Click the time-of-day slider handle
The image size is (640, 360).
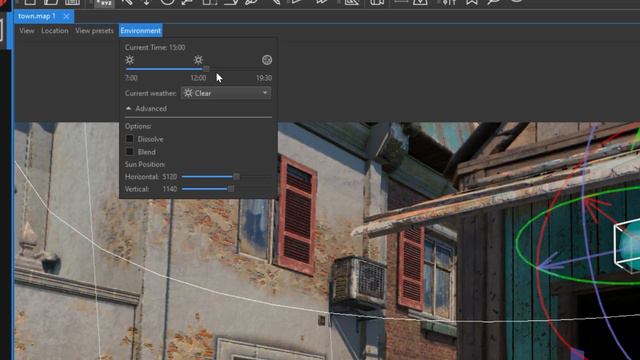coord(206,69)
